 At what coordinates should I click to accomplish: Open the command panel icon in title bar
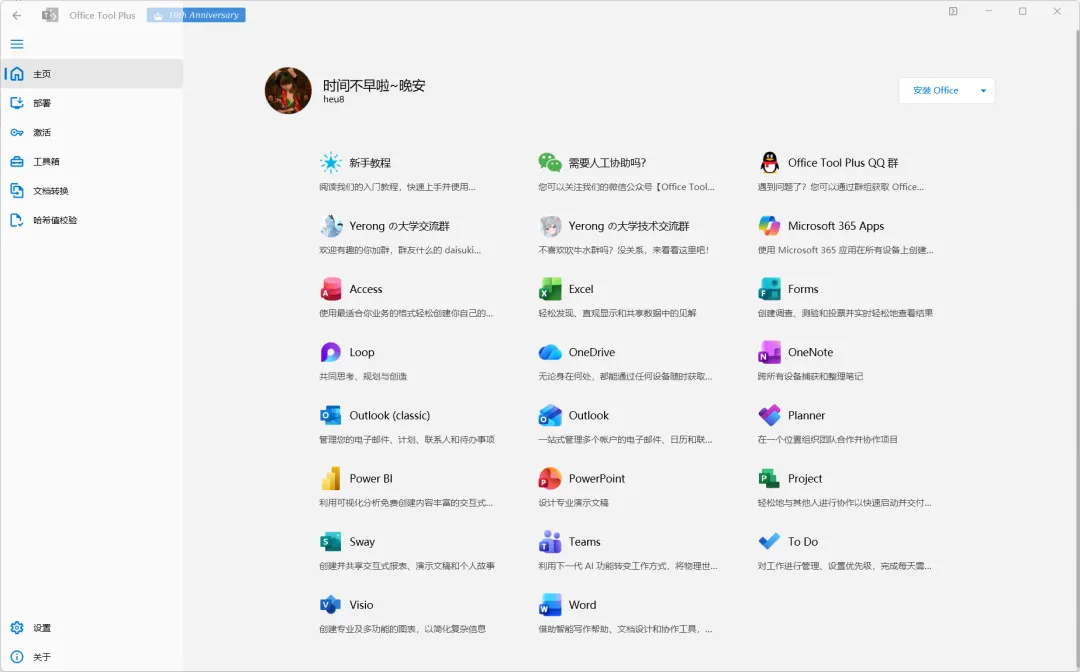(953, 11)
